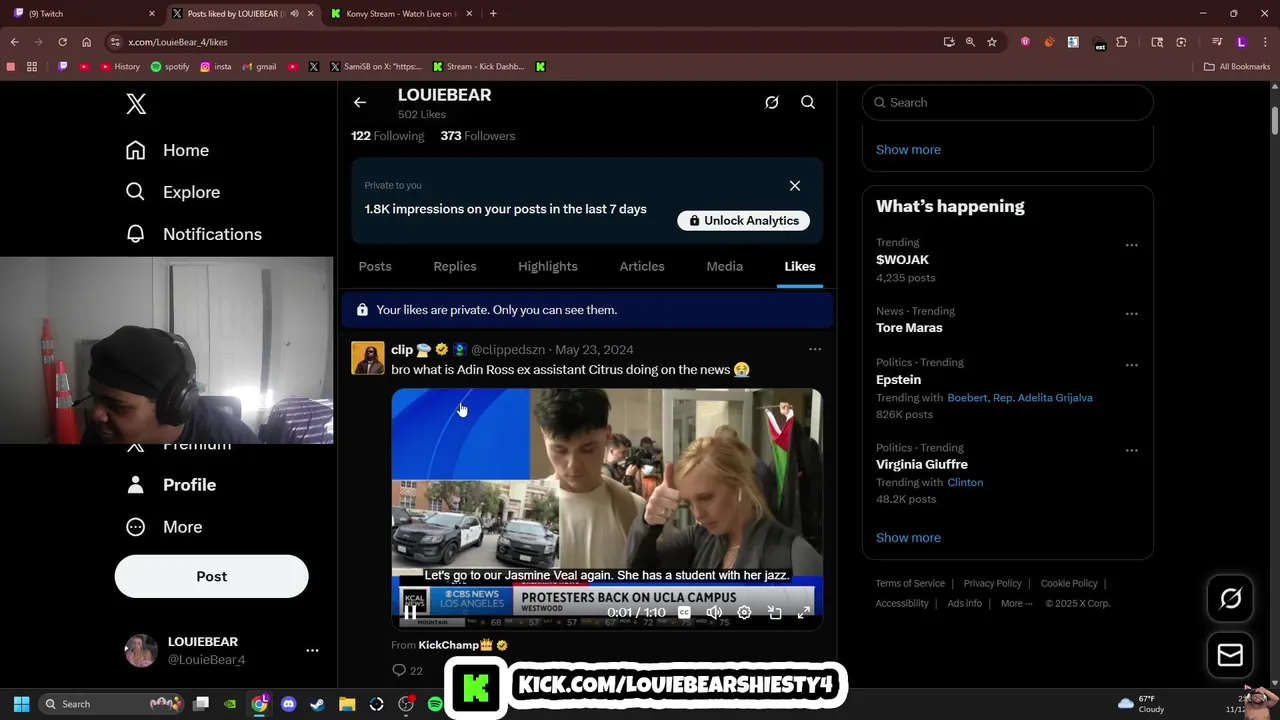Open the X logo home icon
Image resolution: width=1280 pixels, height=720 pixels.
coord(136,104)
